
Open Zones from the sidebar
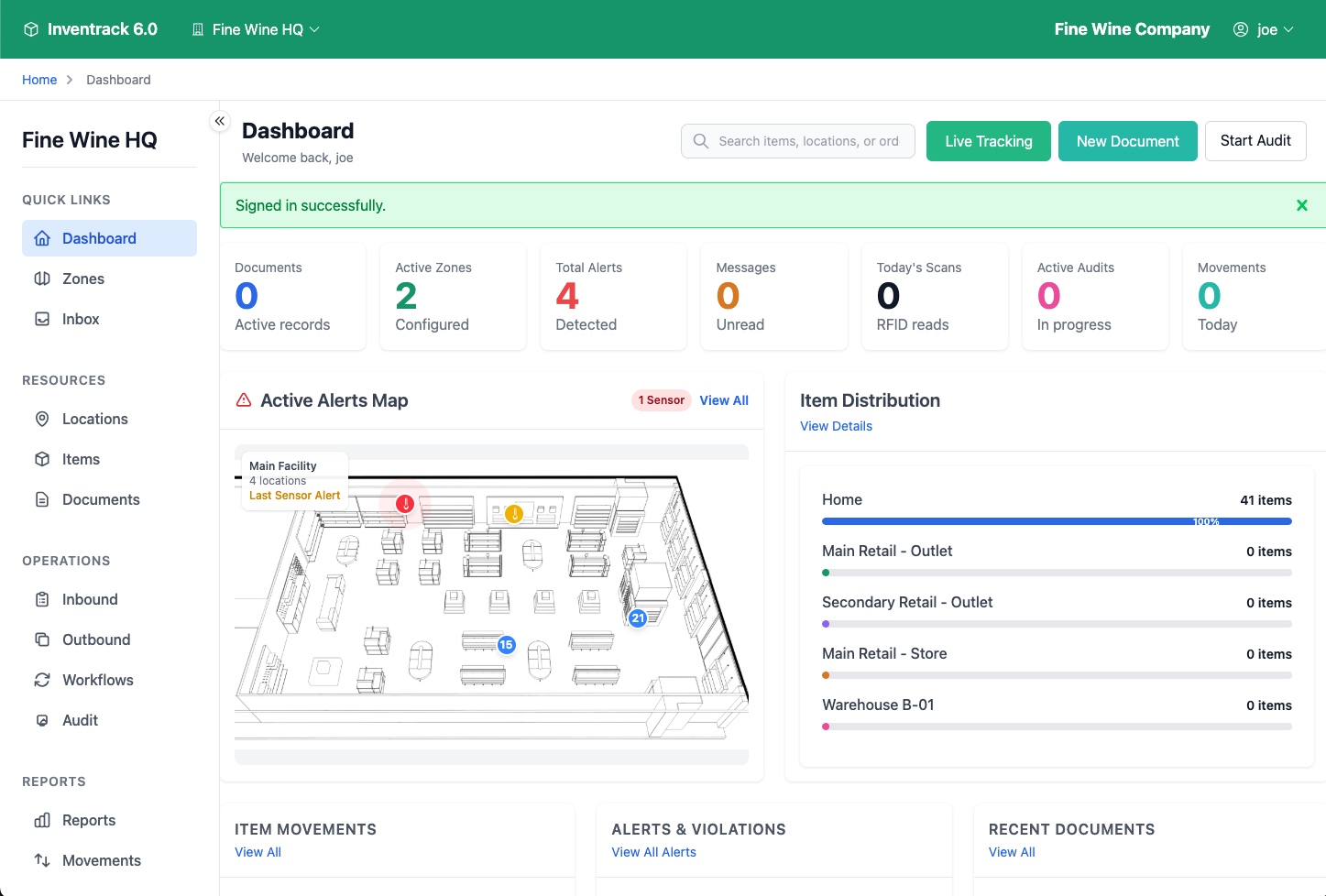[82, 279]
